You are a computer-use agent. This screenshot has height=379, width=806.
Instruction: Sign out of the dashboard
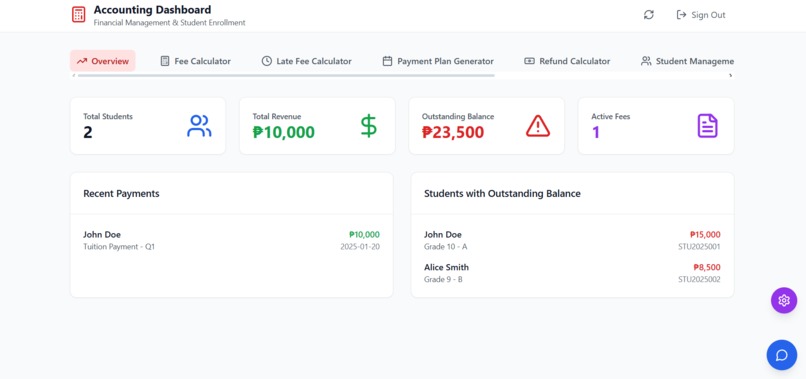coord(701,15)
